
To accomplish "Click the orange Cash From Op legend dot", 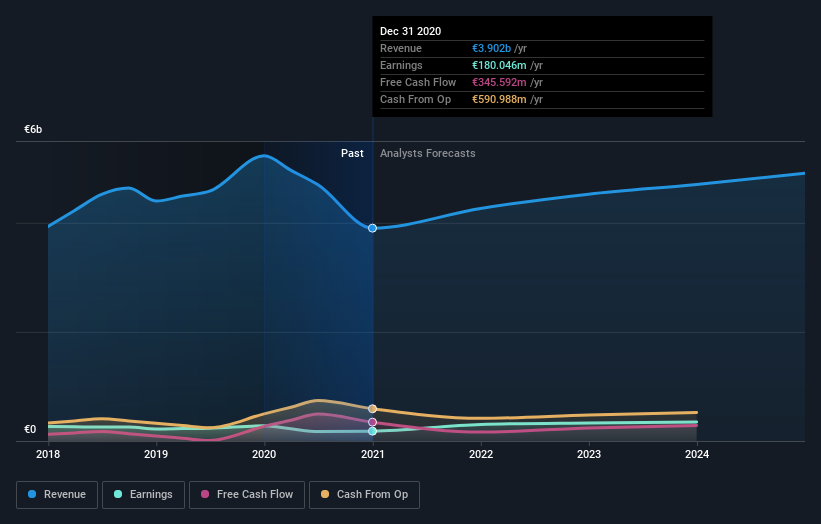I will click(325, 494).
